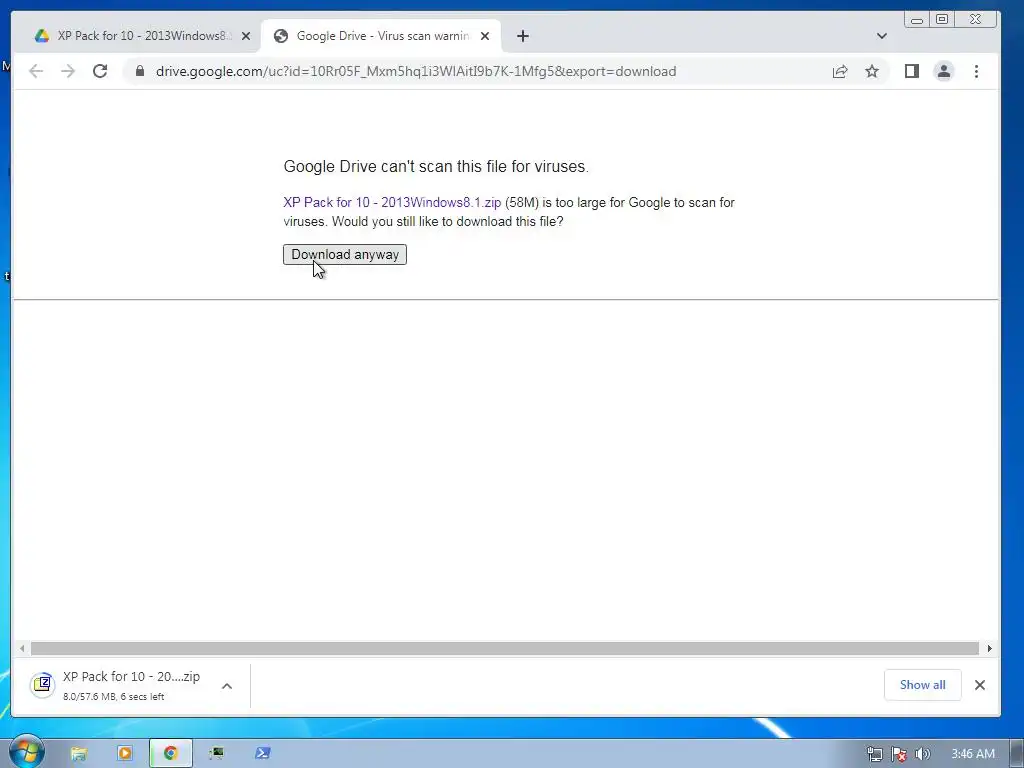
Task: Open Chrome three-dot menu
Action: pyautogui.click(x=976, y=71)
